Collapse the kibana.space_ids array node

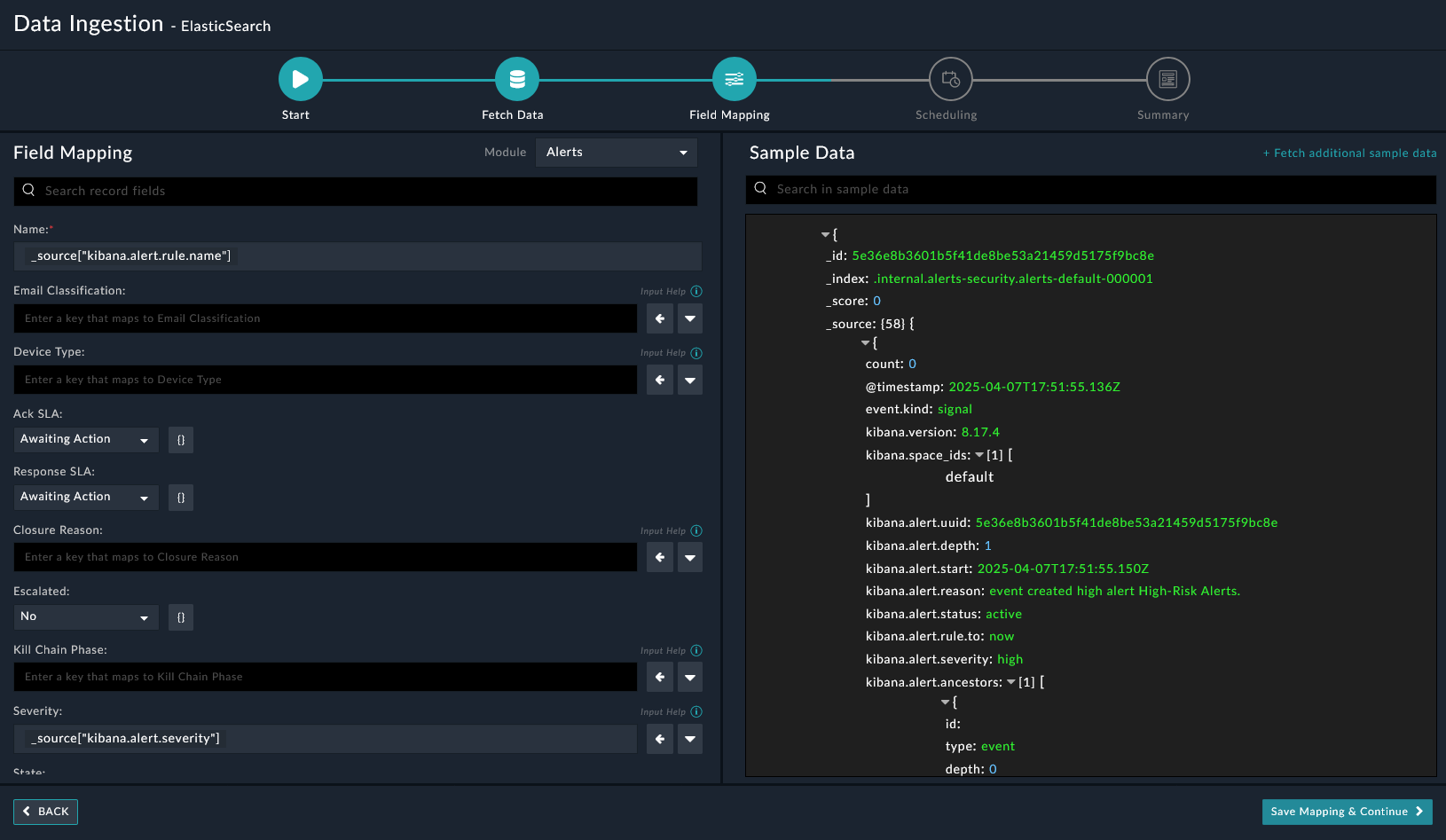979,455
